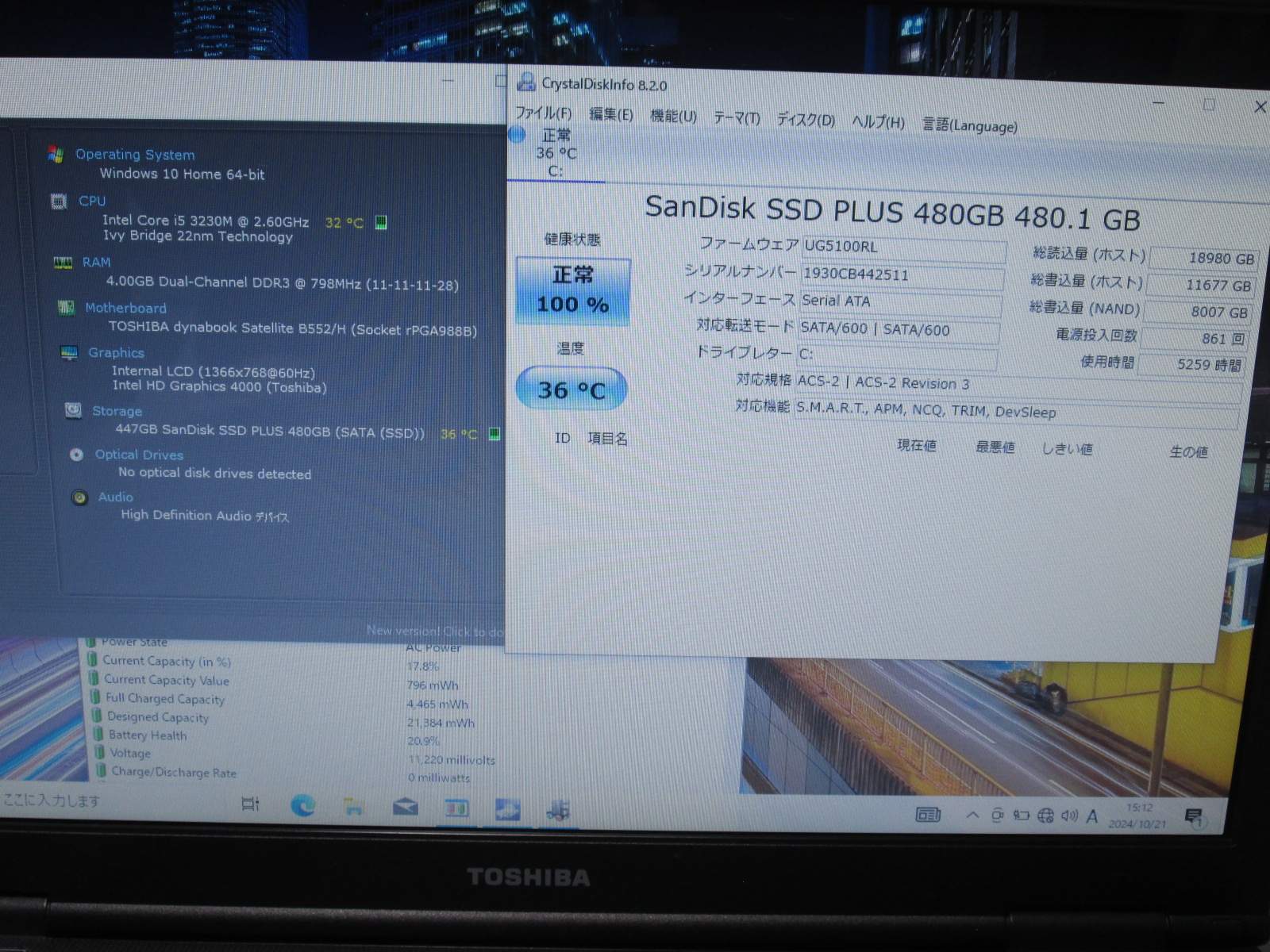This screenshot has height=952, width=1270.
Task: Open the 言語(Language) menu
Action: 969,125
